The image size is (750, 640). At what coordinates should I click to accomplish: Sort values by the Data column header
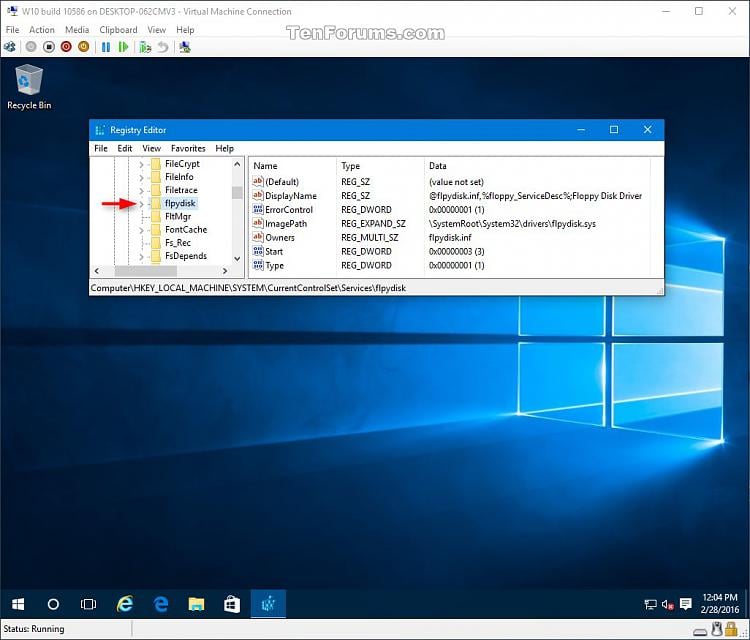click(537, 166)
